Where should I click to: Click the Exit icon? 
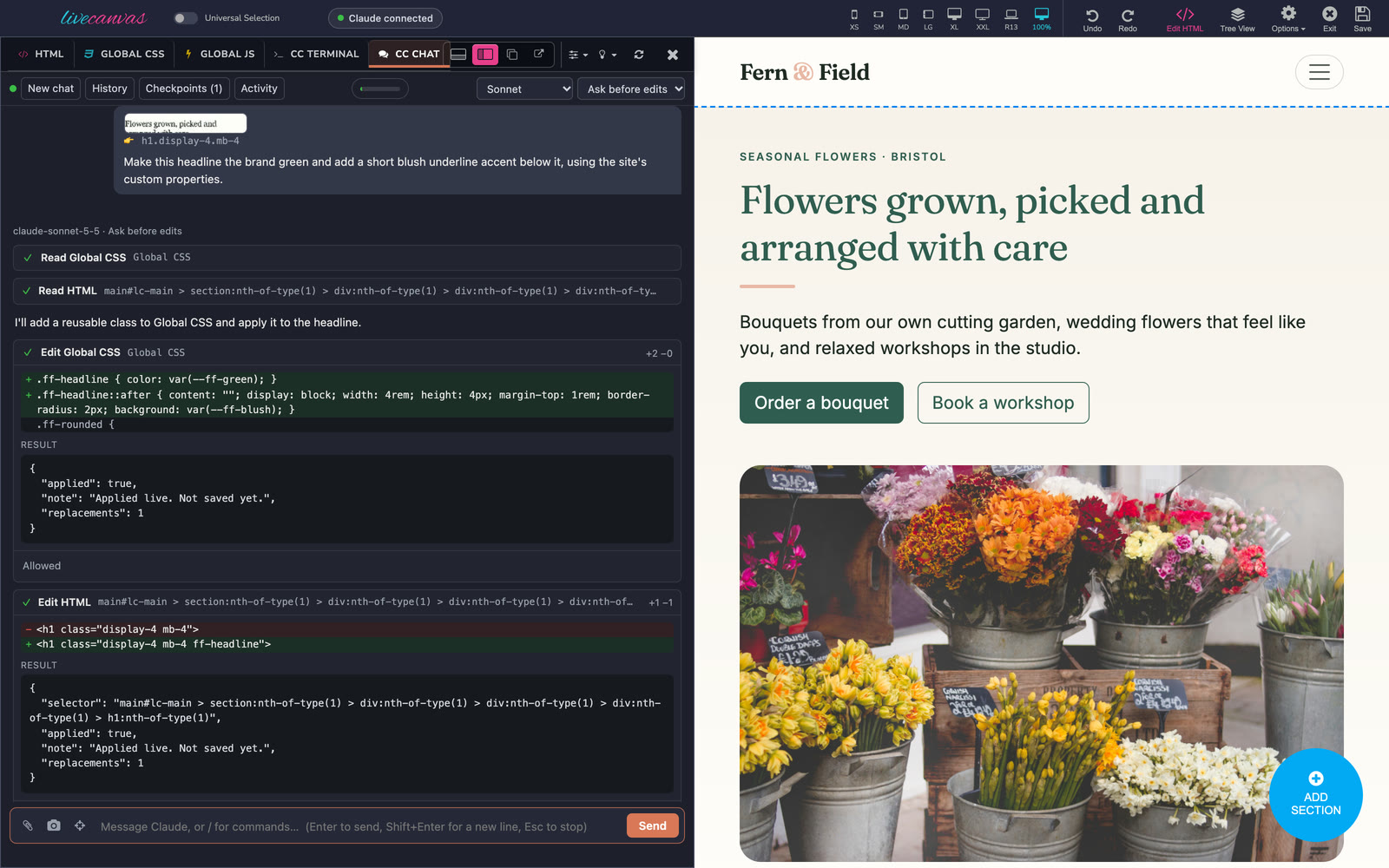1329,19
